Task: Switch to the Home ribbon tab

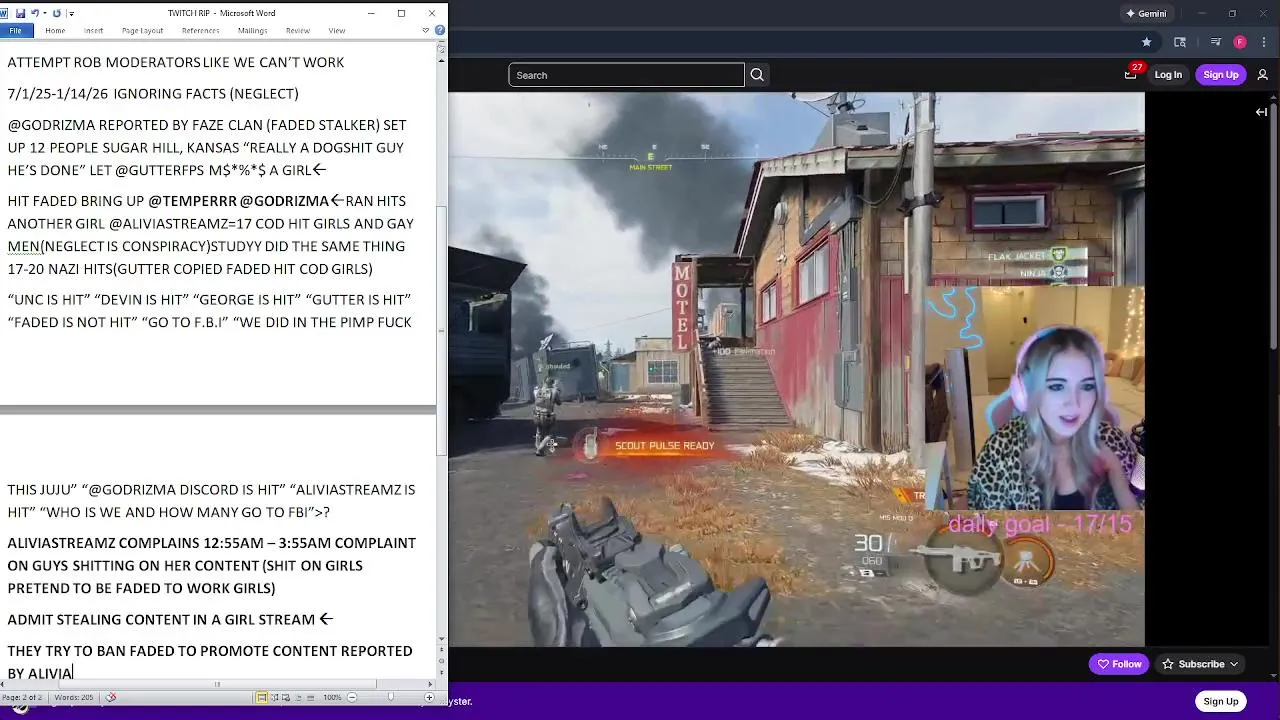Action: 55,31
